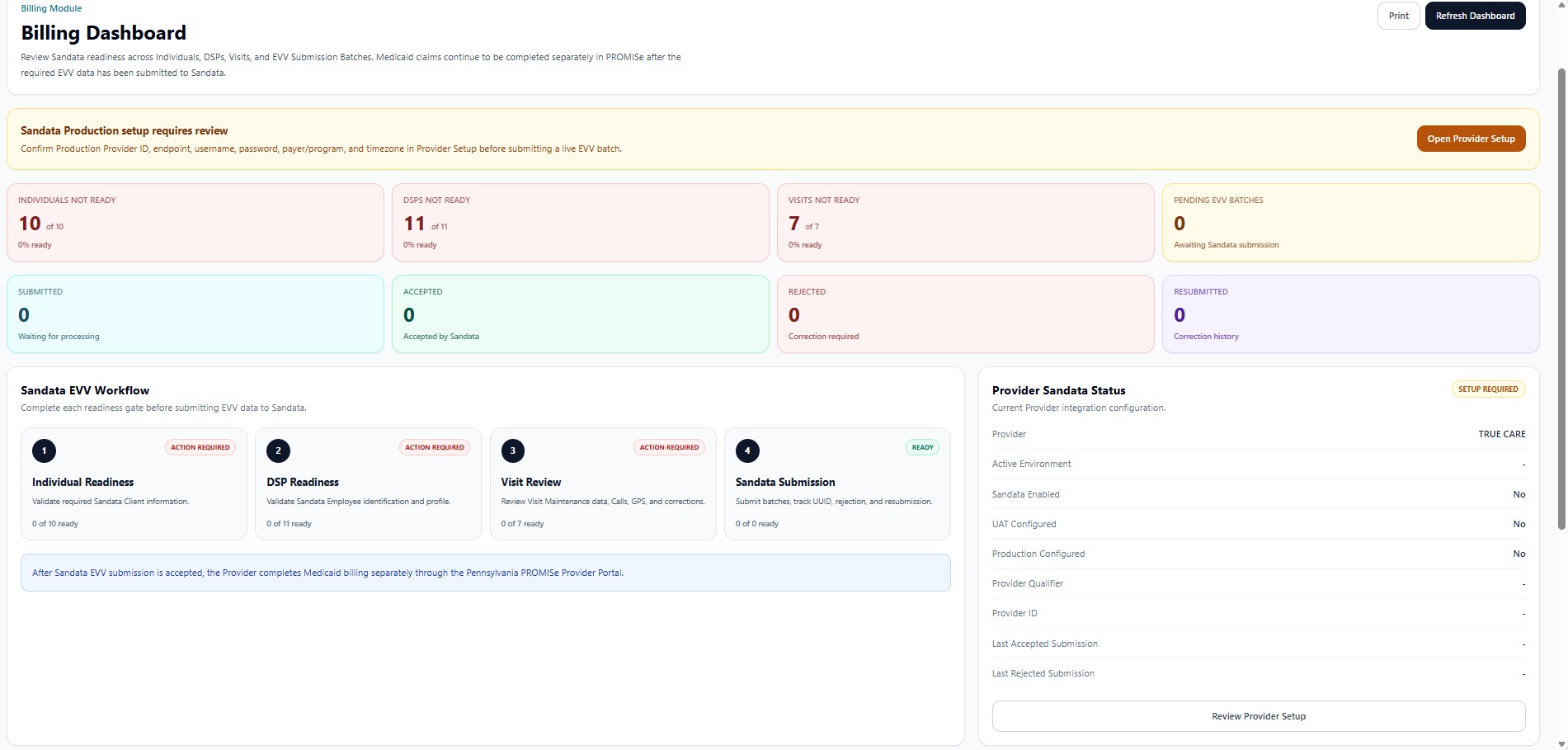Click the Setup Required status badge
The image size is (1568, 750).
(x=1488, y=389)
